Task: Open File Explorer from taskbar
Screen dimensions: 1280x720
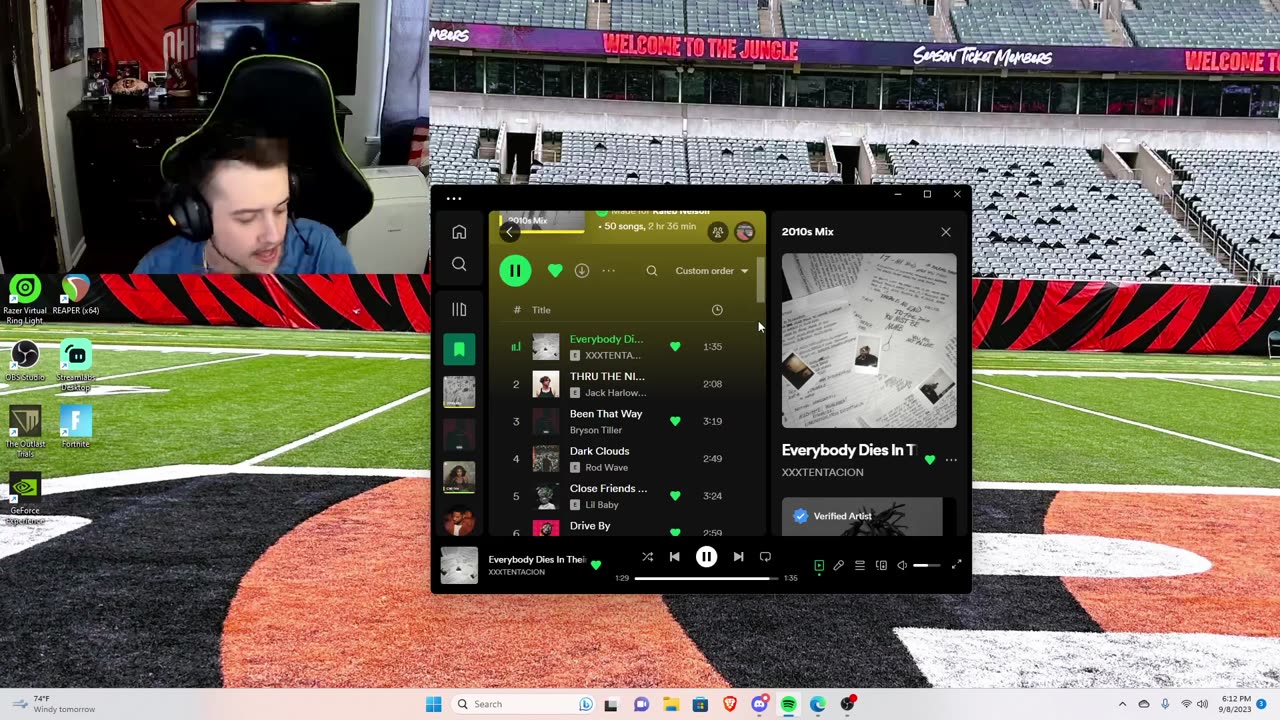Action: tap(670, 704)
